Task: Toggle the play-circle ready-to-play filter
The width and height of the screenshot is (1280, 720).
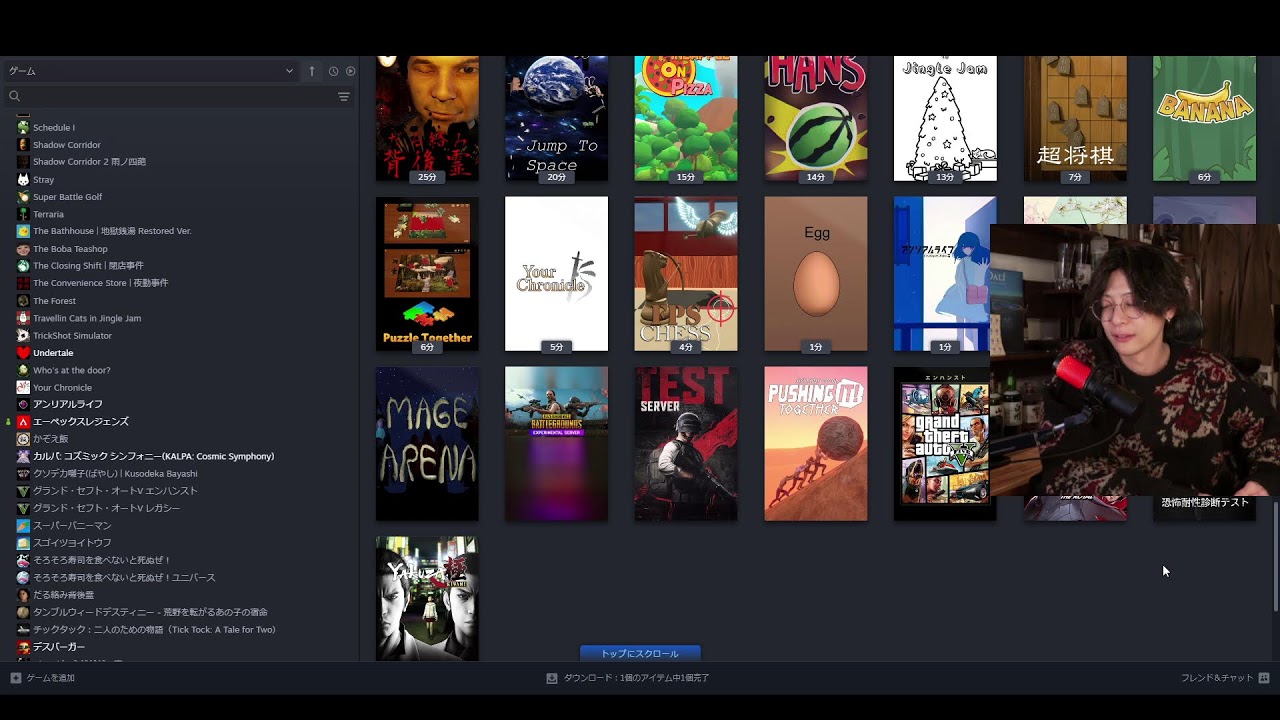Action: point(350,71)
